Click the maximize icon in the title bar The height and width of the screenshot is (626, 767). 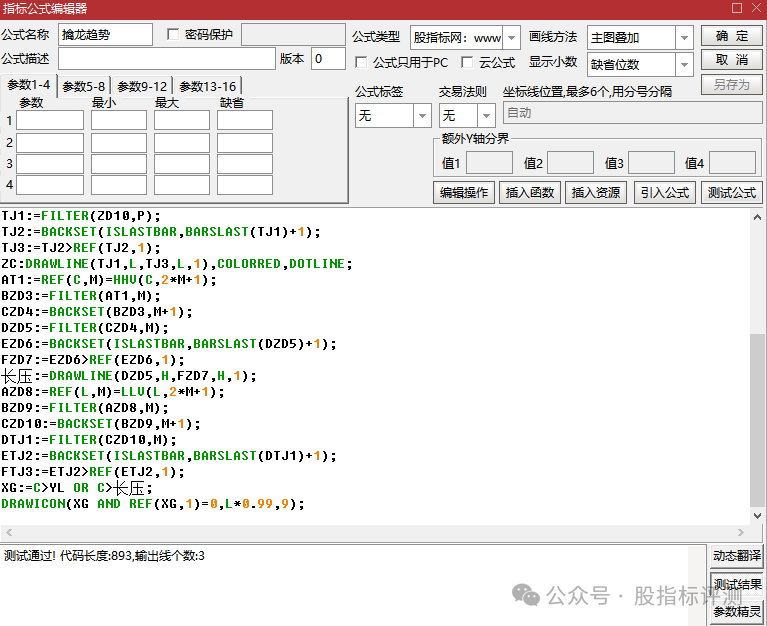pyautogui.click(x=735, y=9)
